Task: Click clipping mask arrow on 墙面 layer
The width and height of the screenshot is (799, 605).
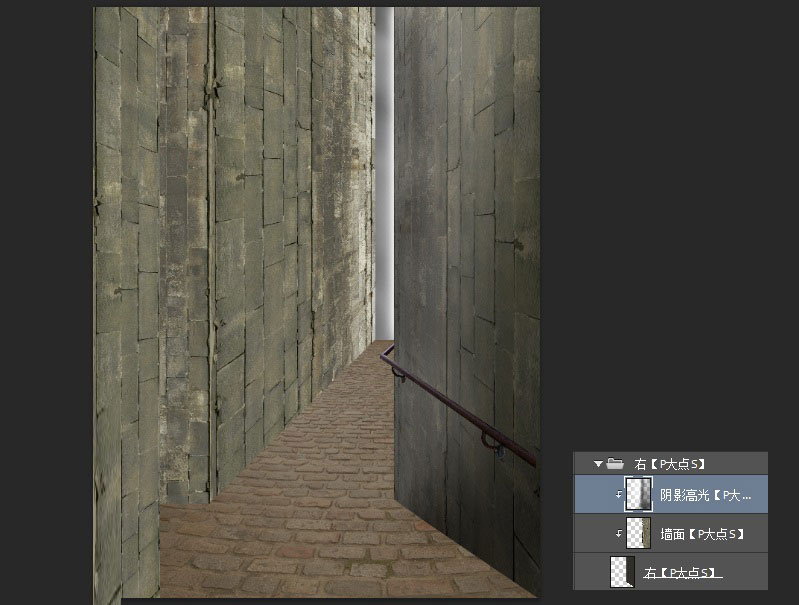Action: [x=619, y=534]
